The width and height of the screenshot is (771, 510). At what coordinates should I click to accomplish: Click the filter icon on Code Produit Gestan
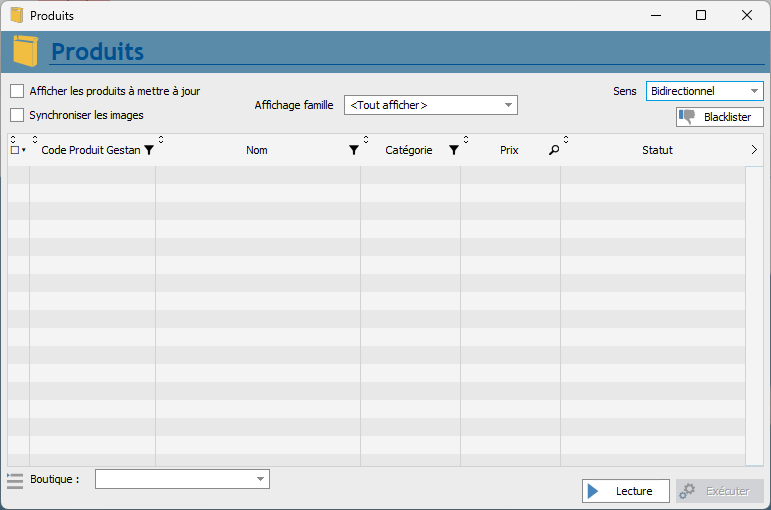[x=149, y=150]
